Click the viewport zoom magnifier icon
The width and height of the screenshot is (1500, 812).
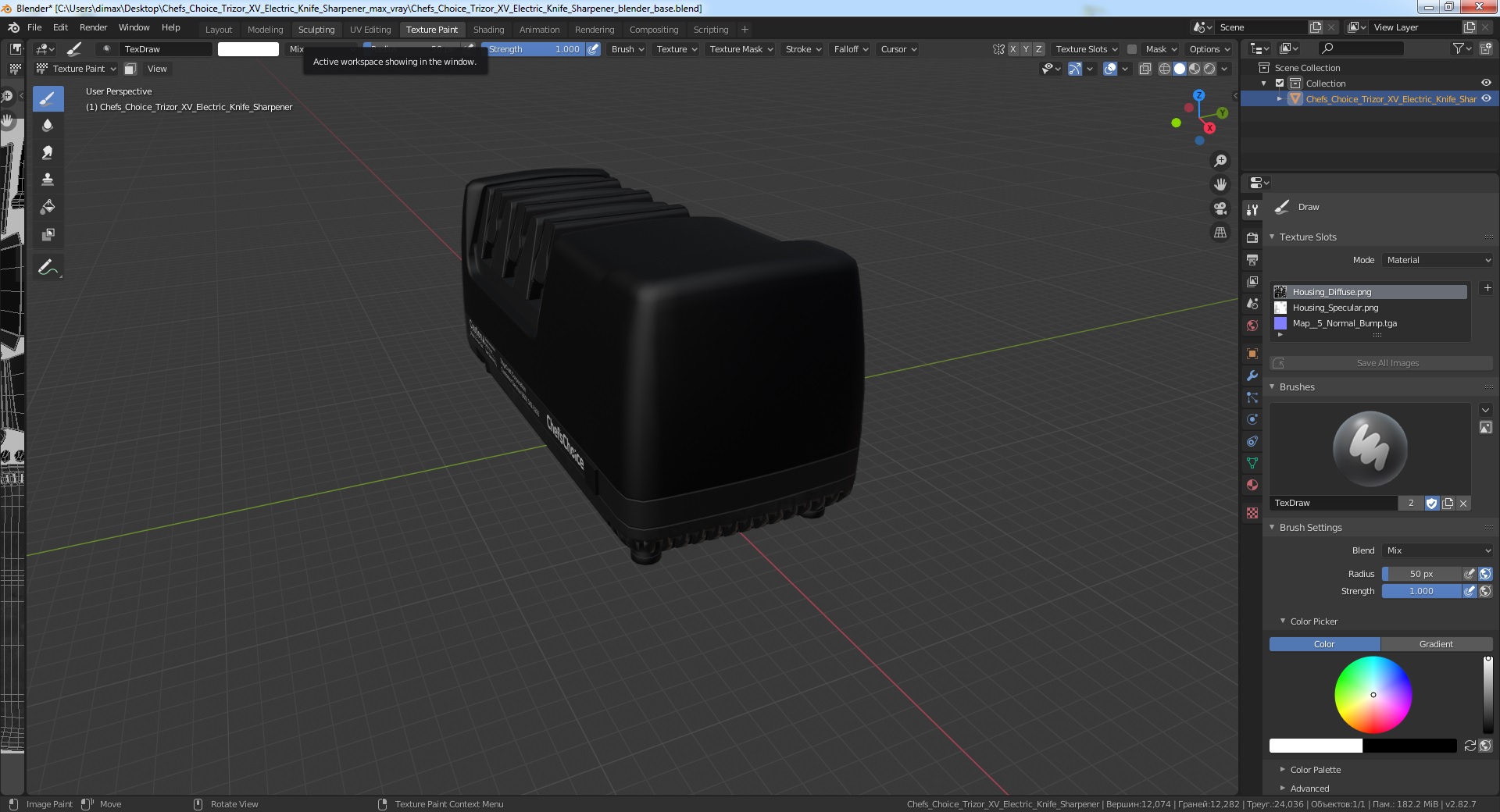click(1220, 161)
